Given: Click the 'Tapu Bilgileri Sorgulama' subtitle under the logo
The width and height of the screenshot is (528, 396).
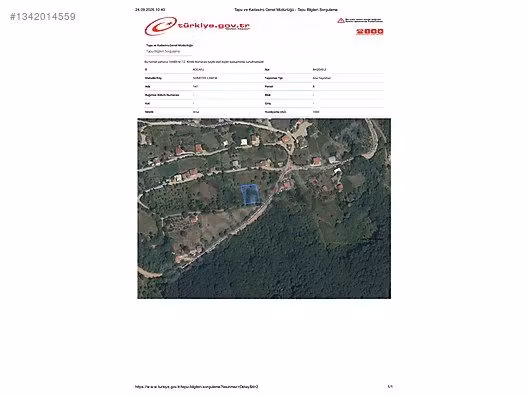Looking at the screenshot, I should pyautogui.click(x=163, y=52).
